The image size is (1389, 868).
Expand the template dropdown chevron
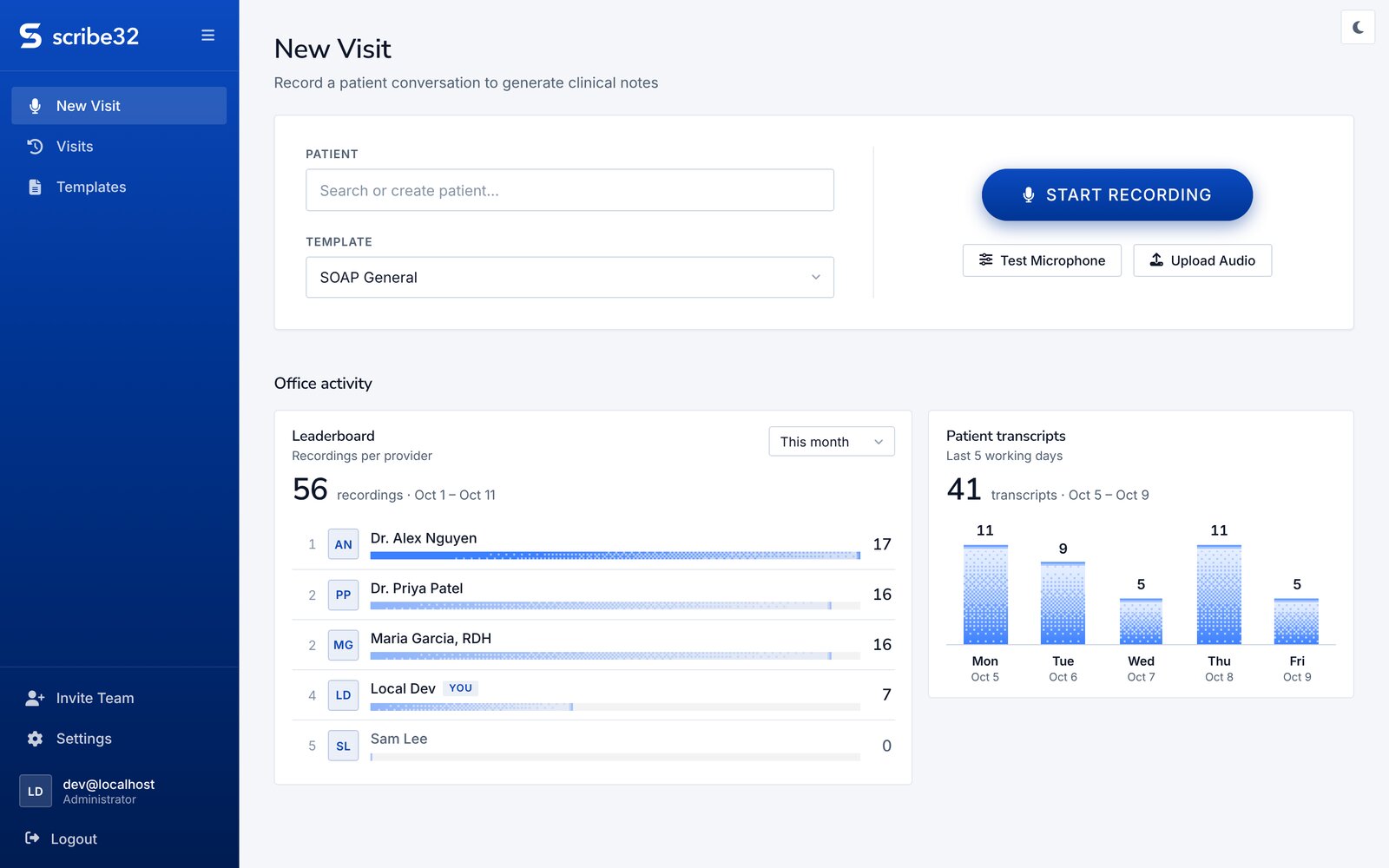(816, 277)
